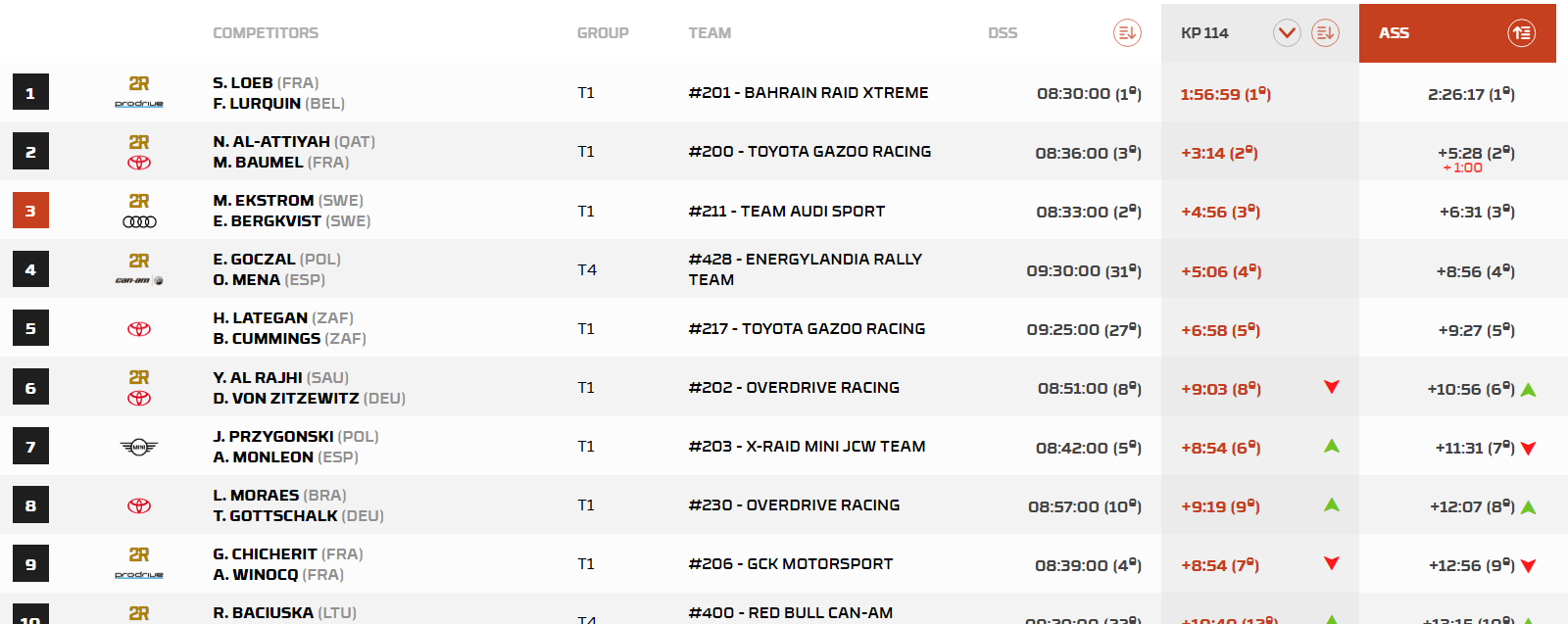
Task: Click MINI logo in Przygonski row
Action: 139,447
